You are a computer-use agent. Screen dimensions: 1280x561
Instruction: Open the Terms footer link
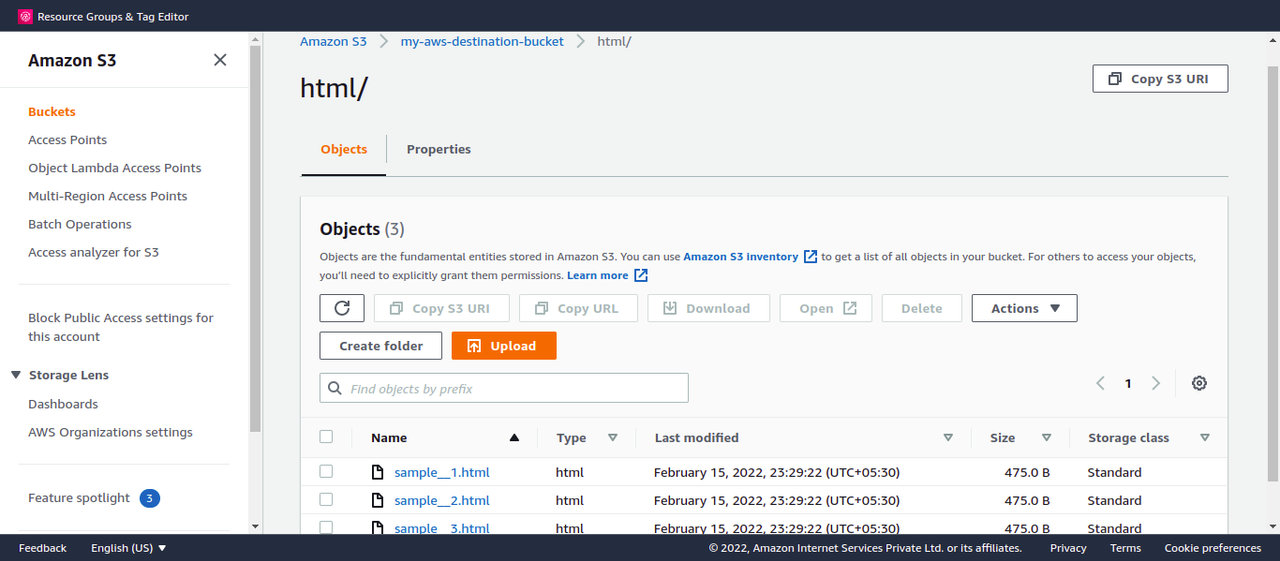[1125, 548]
